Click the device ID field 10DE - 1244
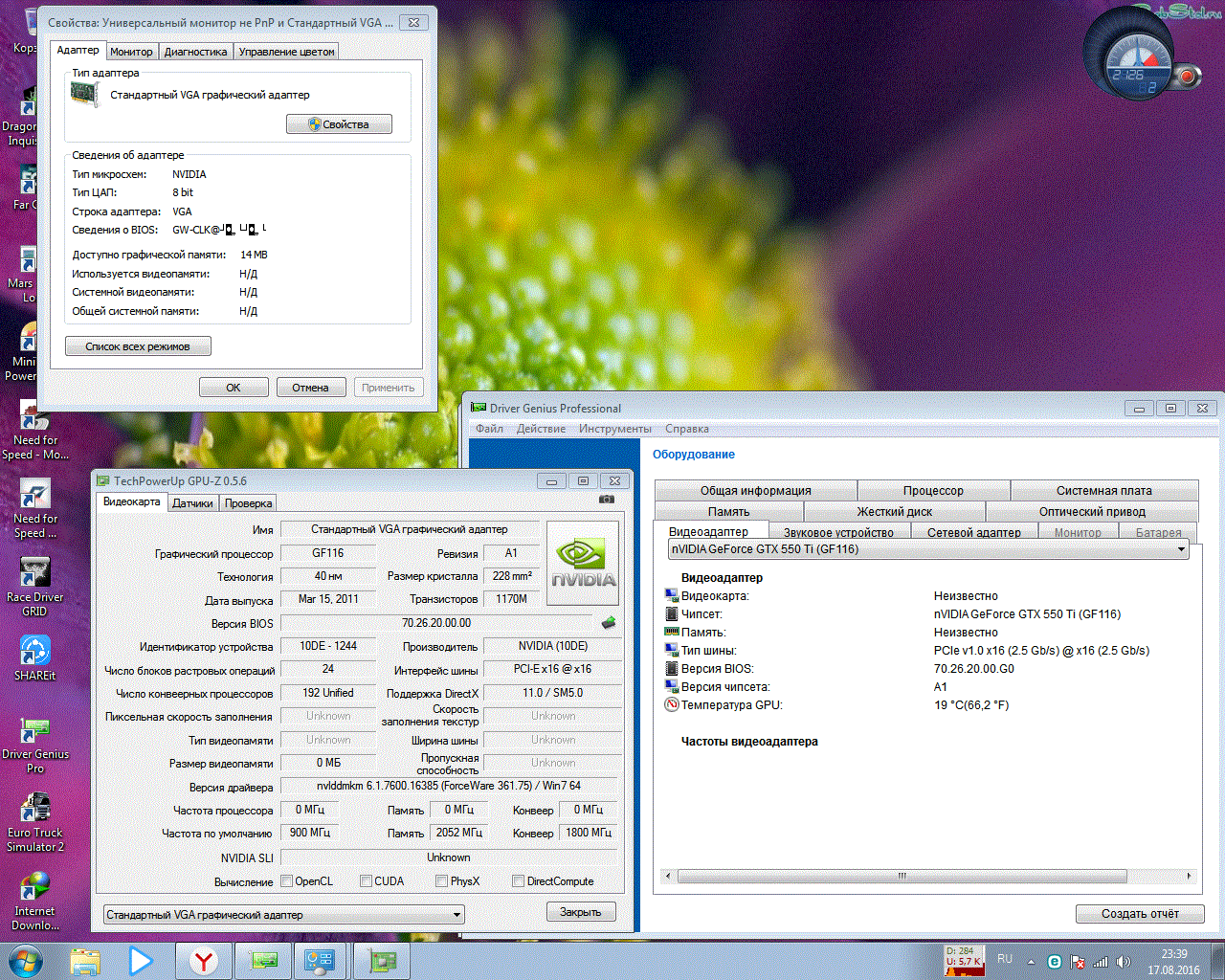The height and width of the screenshot is (980, 1225). click(x=328, y=646)
